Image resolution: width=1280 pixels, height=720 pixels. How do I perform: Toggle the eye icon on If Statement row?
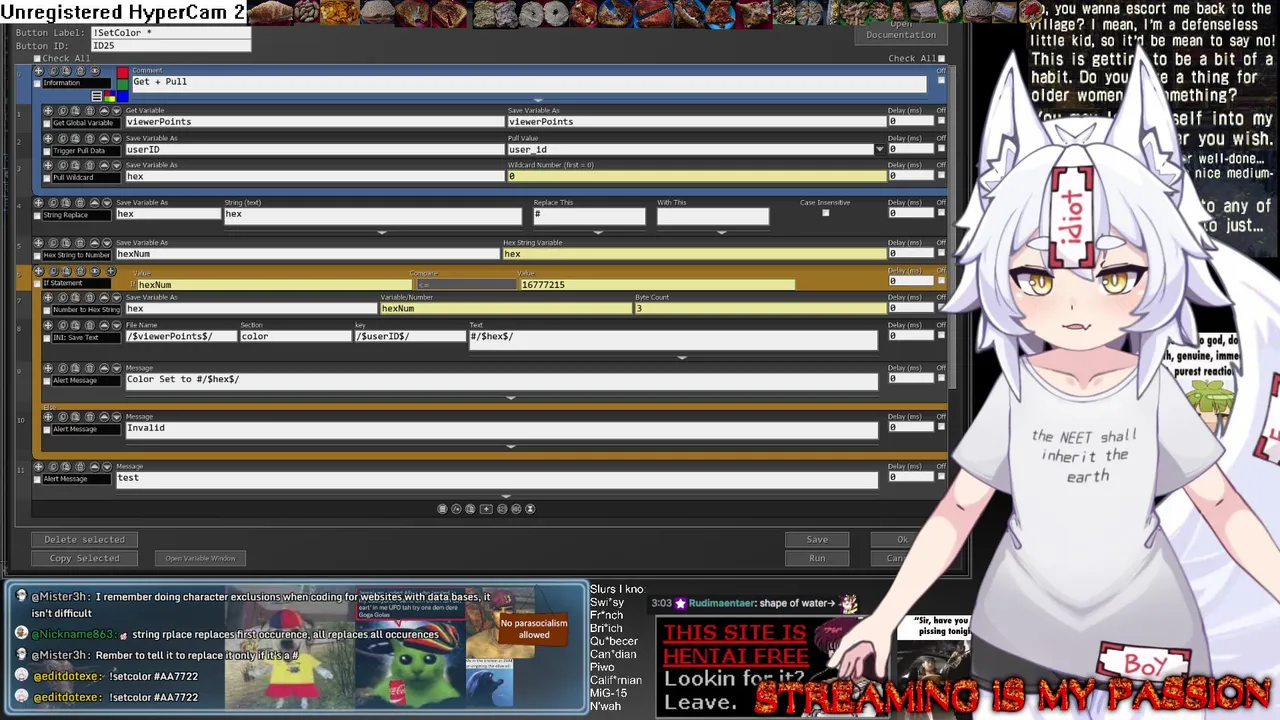(x=95, y=271)
